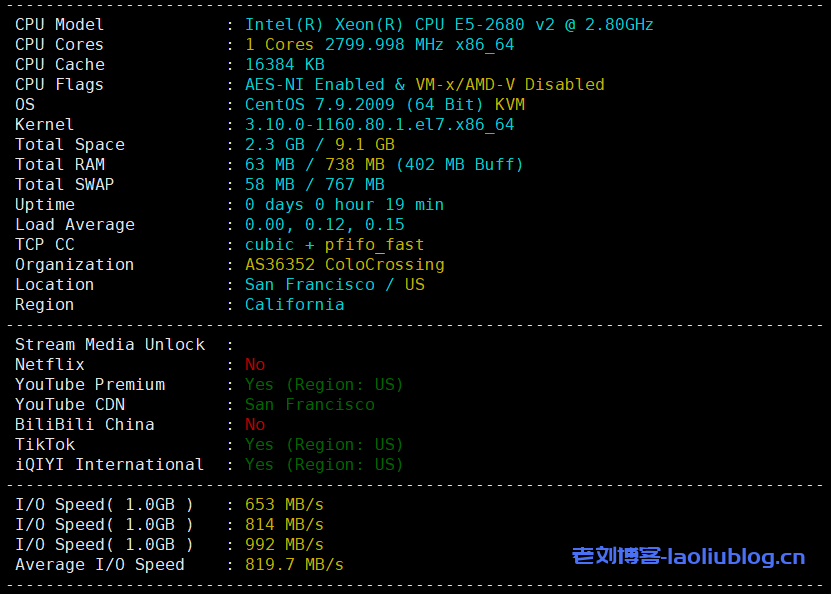
Task: Click the BiliBili China No result
Action: (x=255, y=424)
